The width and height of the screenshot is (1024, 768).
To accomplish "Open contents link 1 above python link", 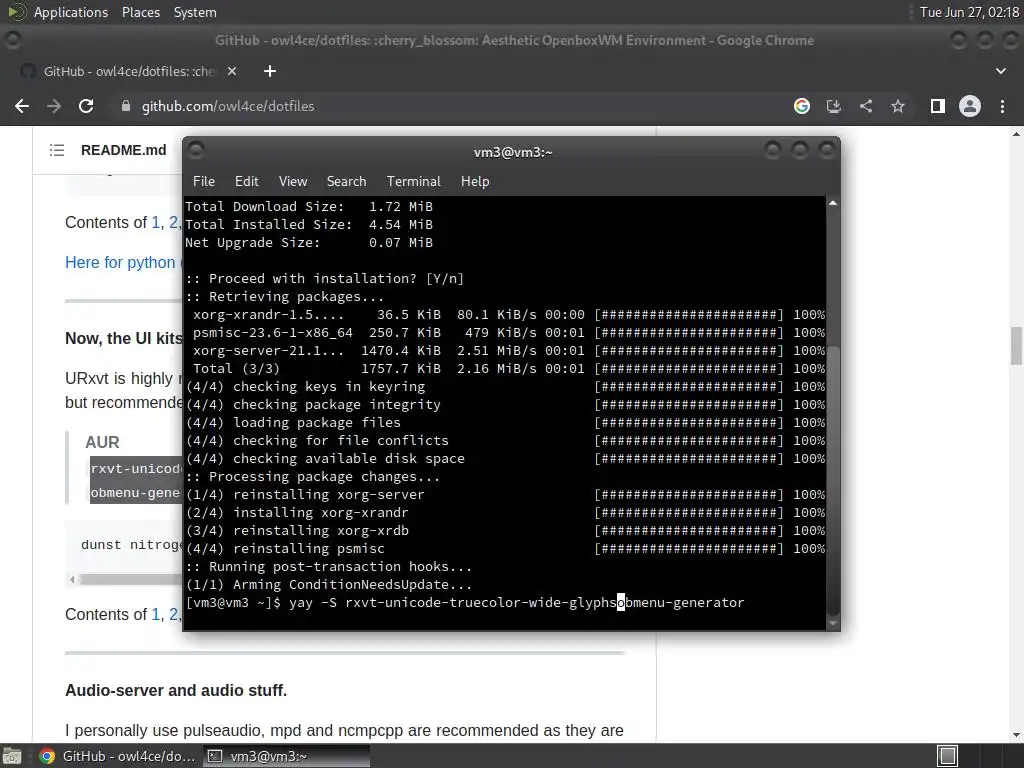I will point(156,223).
